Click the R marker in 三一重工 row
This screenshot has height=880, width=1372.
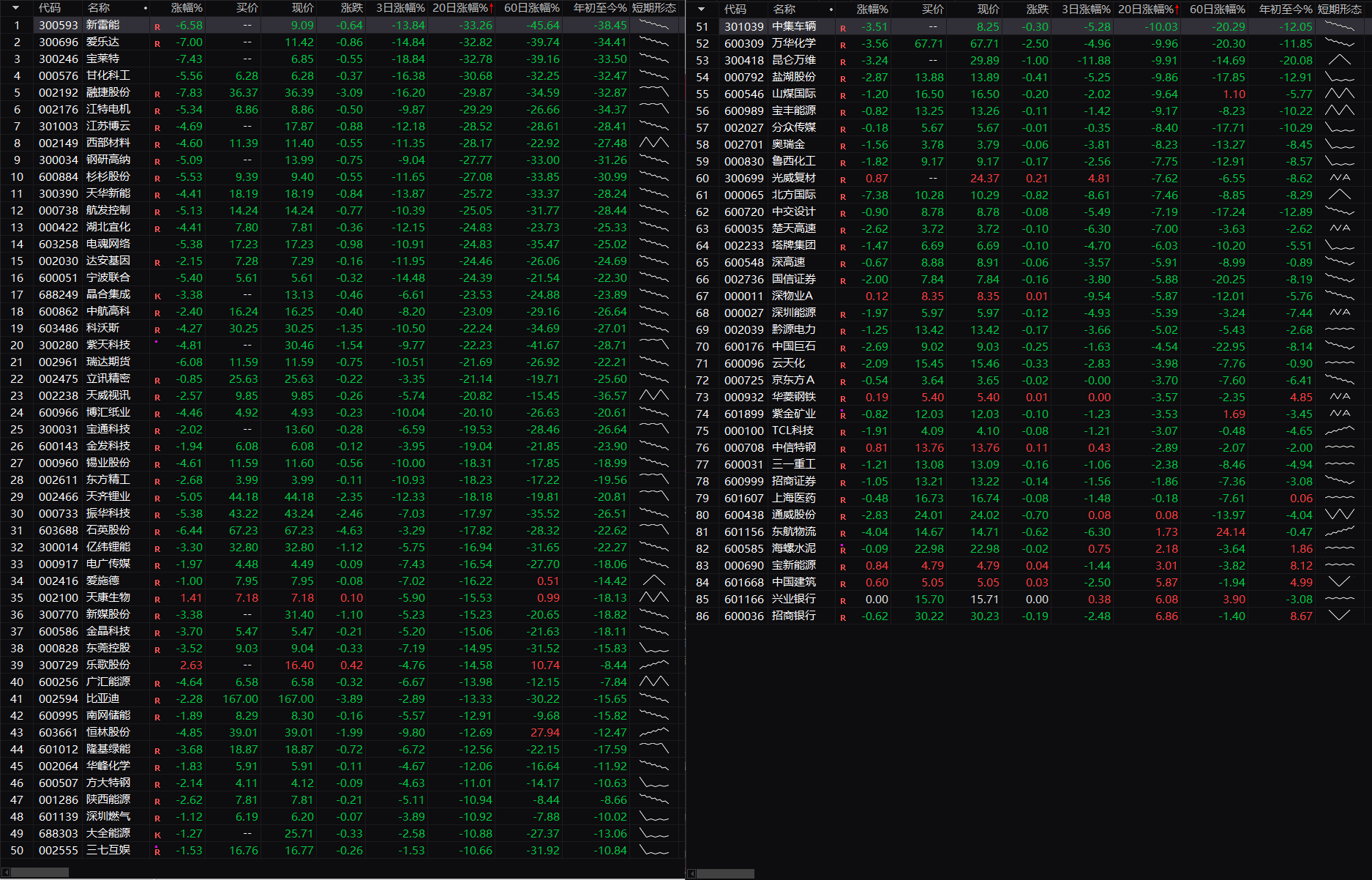[843, 466]
